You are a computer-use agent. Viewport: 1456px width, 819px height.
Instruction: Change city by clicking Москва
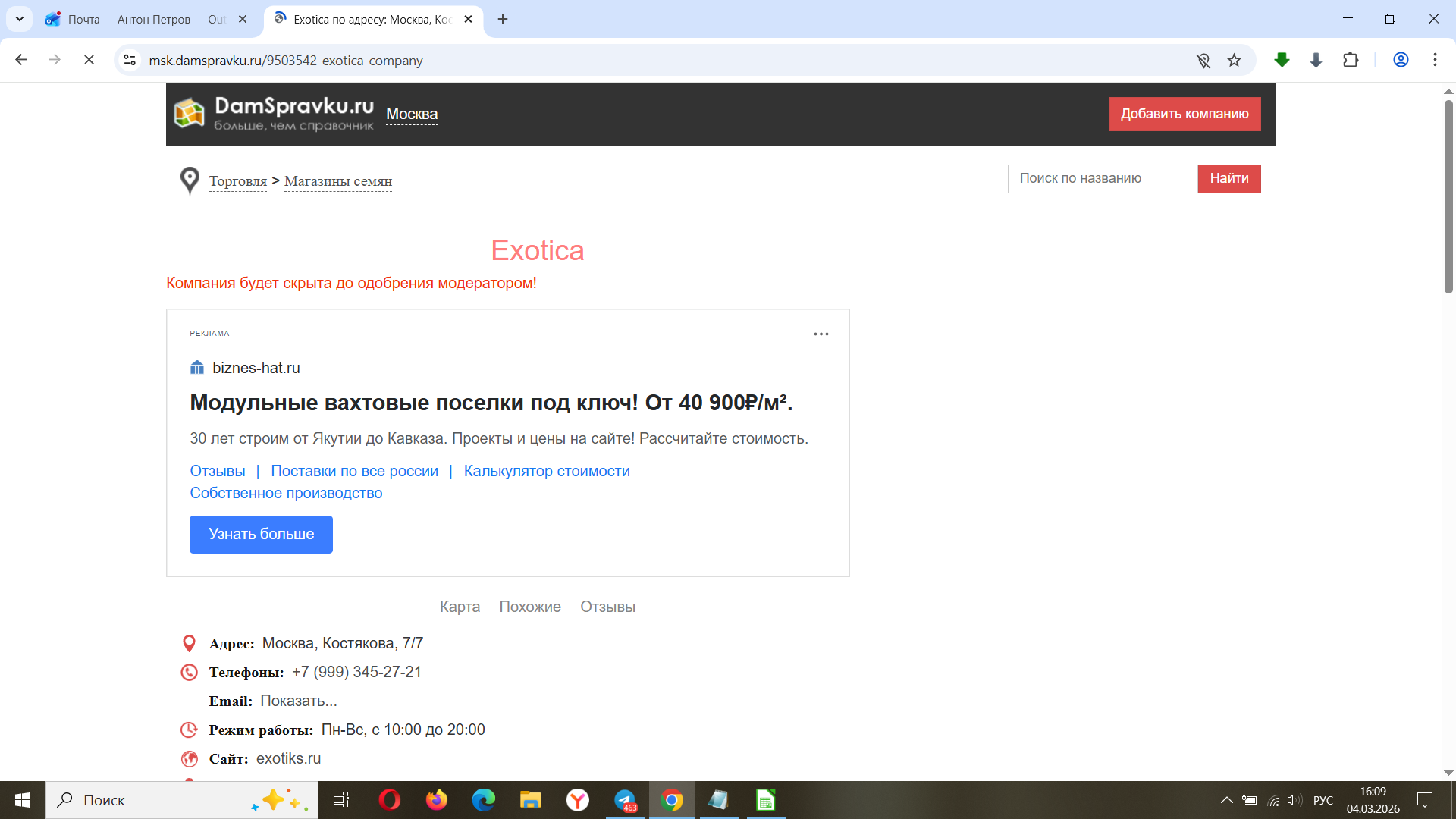point(412,115)
